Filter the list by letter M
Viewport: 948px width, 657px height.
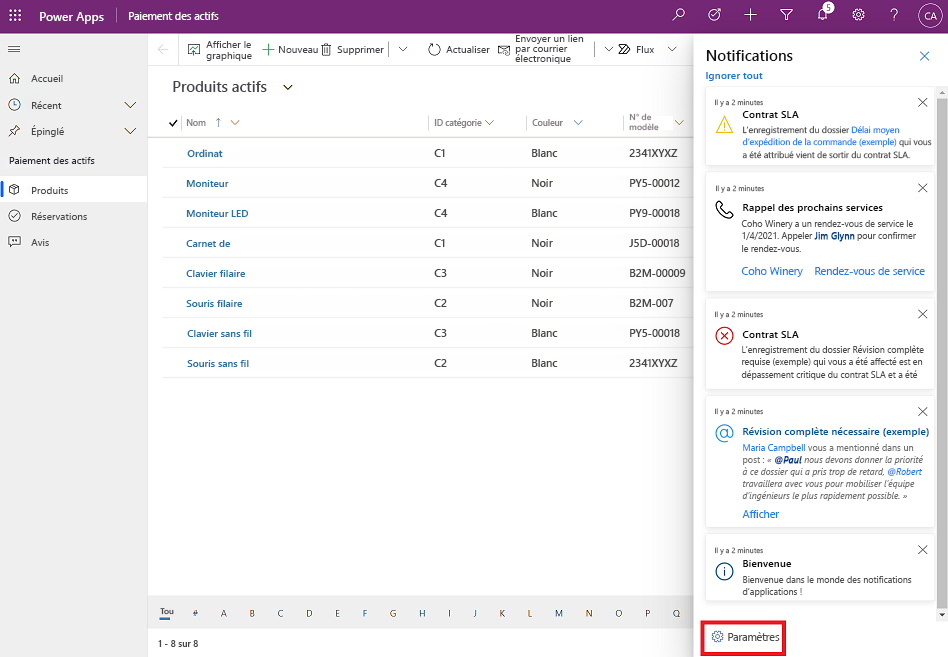pyautogui.click(x=559, y=613)
